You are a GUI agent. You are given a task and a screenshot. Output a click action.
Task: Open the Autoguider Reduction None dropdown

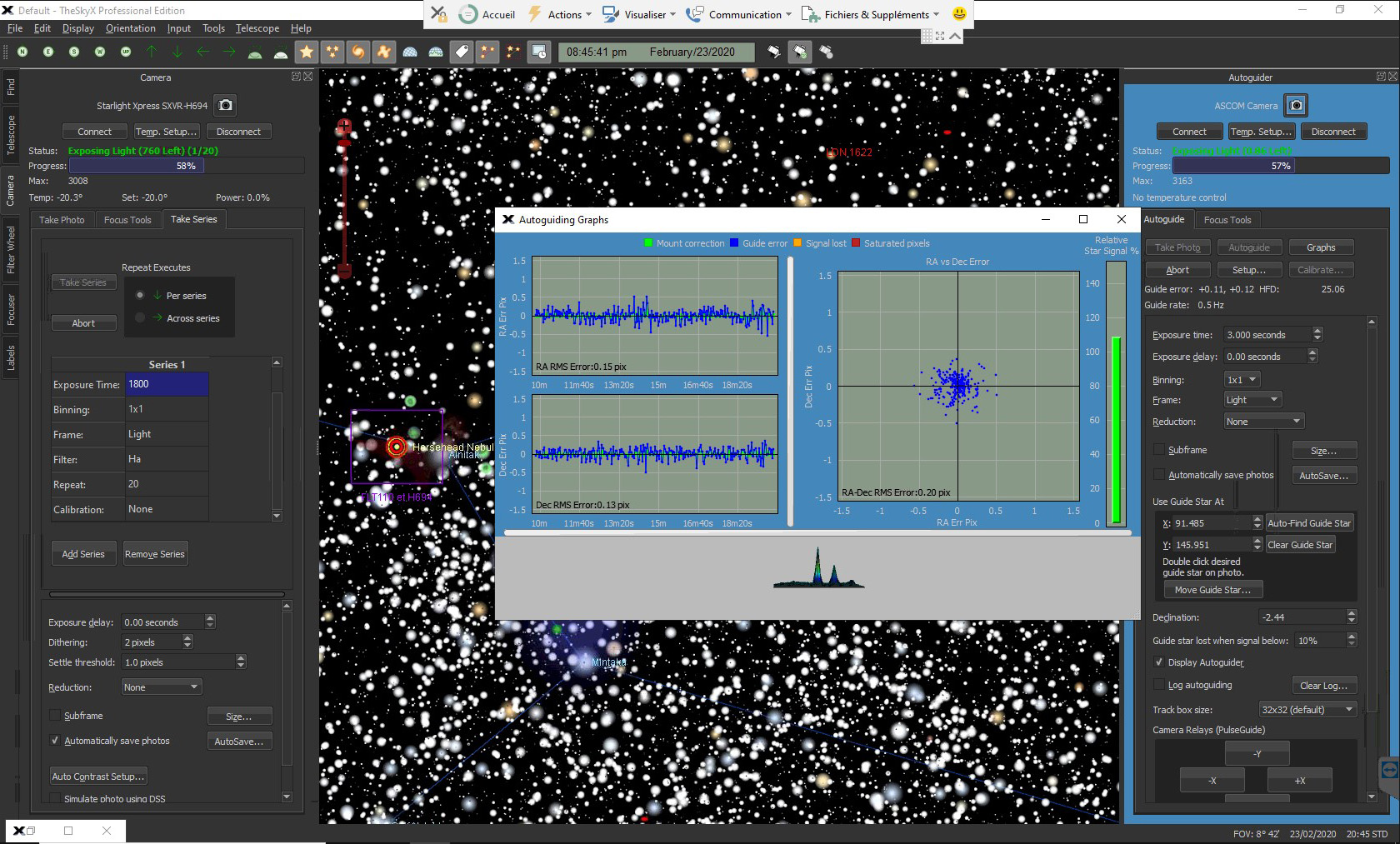tap(1263, 421)
